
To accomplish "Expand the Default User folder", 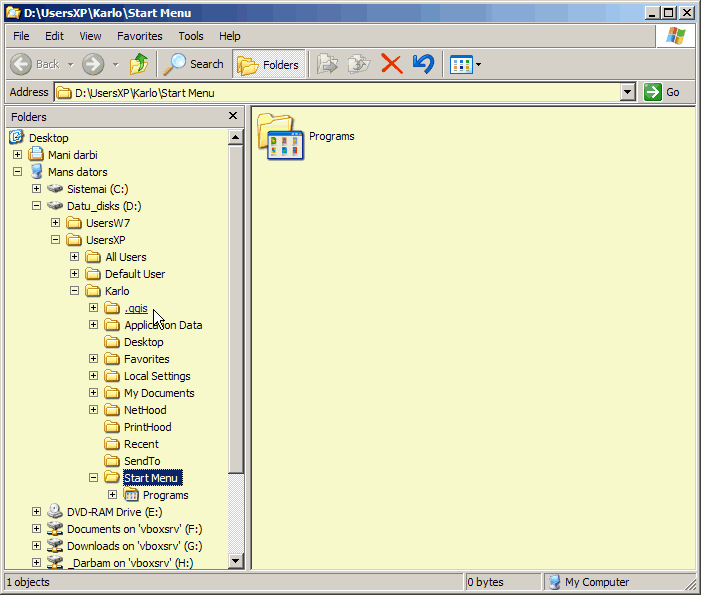I will point(75,274).
